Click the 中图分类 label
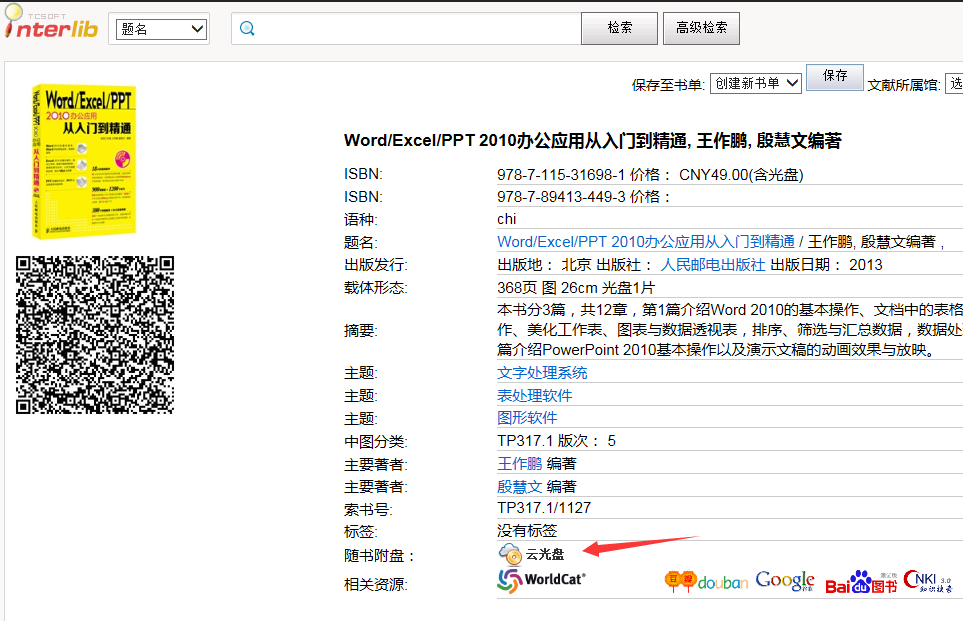The height and width of the screenshot is (621, 963). [x=375, y=442]
